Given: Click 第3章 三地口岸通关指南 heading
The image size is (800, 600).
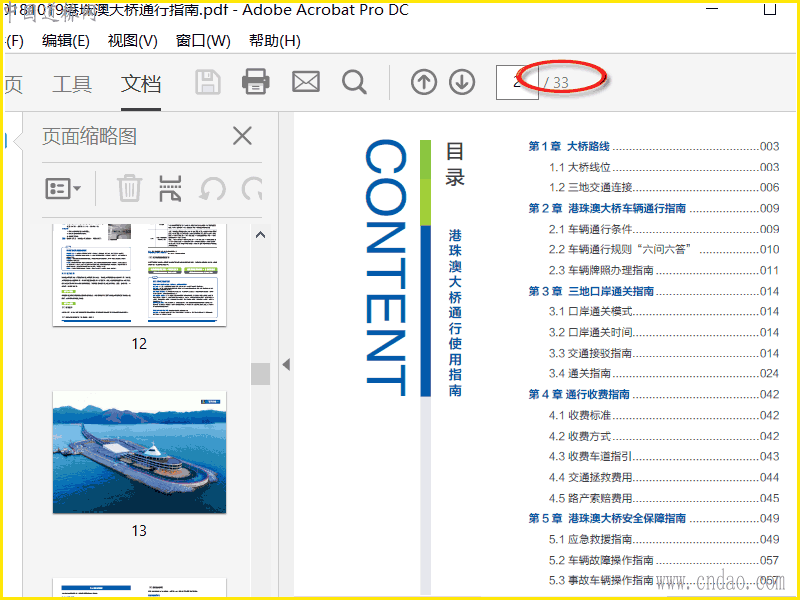Looking at the screenshot, I should pyautogui.click(x=654, y=291).
